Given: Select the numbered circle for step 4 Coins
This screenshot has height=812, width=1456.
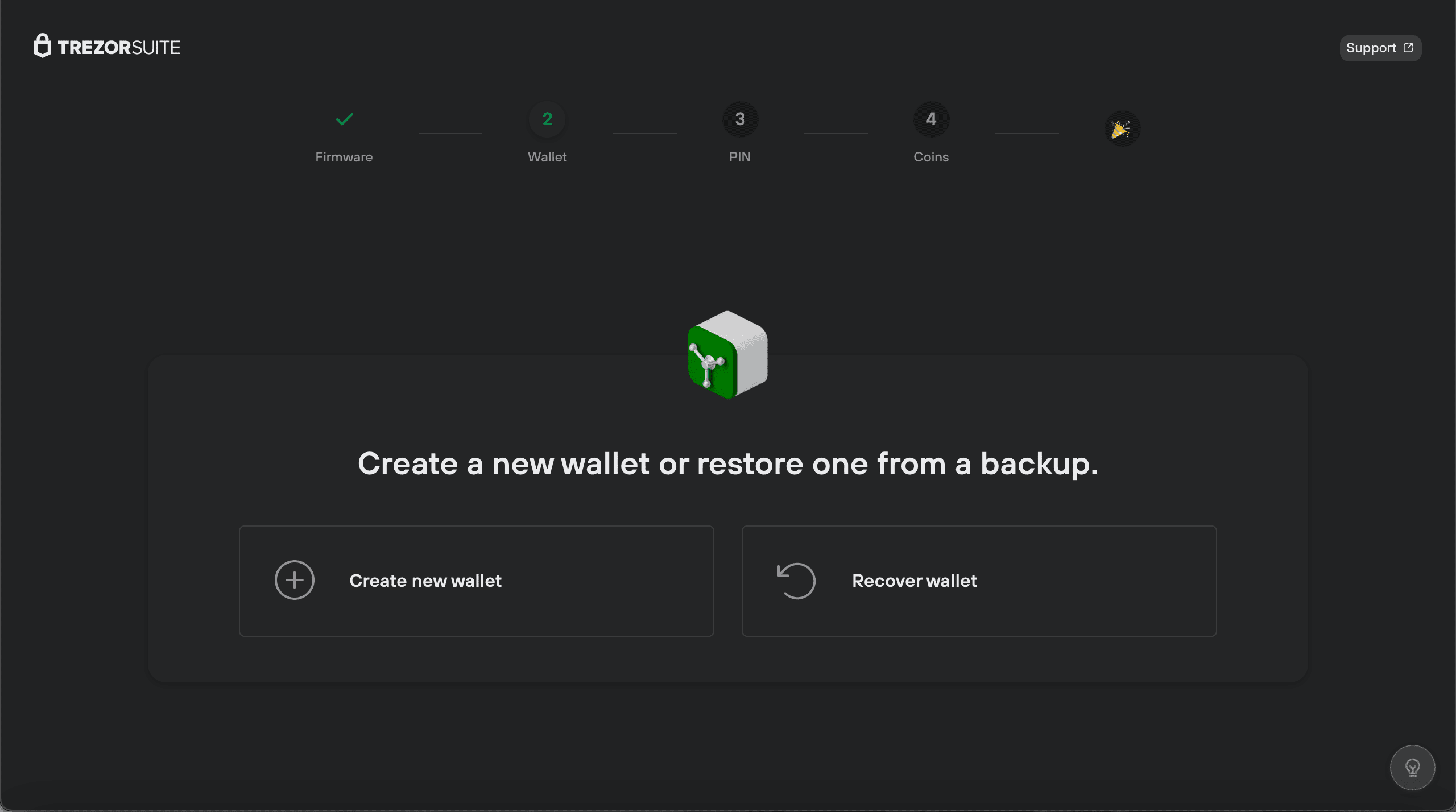Looking at the screenshot, I should pyautogui.click(x=931, y=119).
